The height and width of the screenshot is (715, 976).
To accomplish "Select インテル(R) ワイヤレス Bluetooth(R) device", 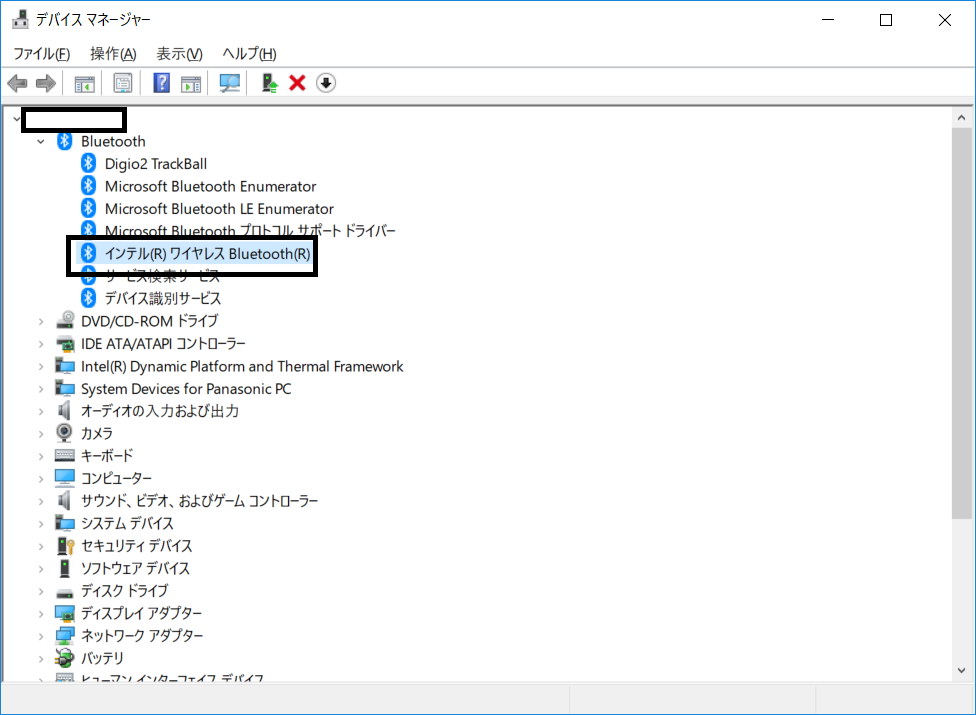I will click(207, 253).
